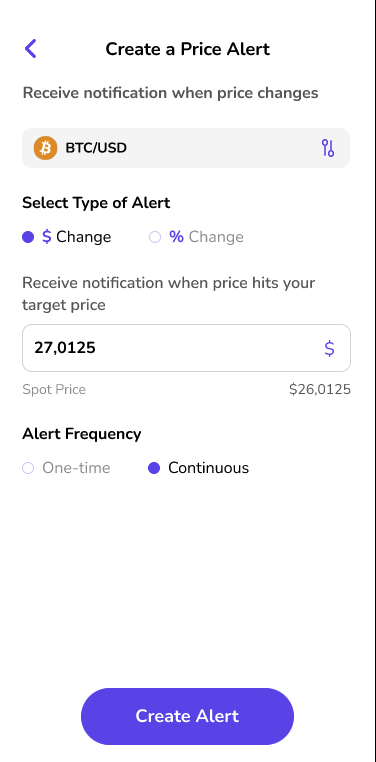Select the % Change radio circle
Screen dimensions: 376x762
pos(155,237)
